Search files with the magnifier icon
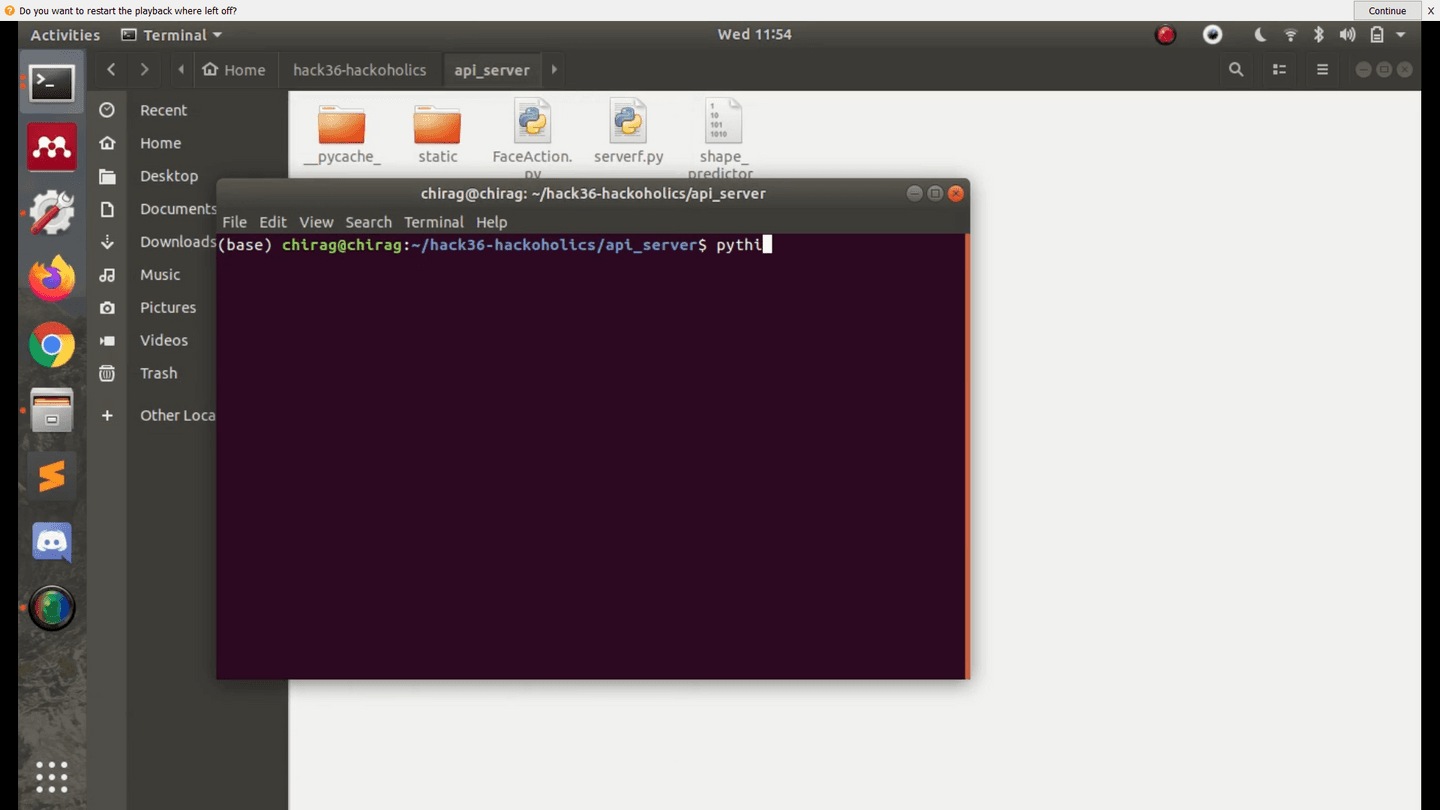Screen dimensions: 1440x810 pos(1236,69)
